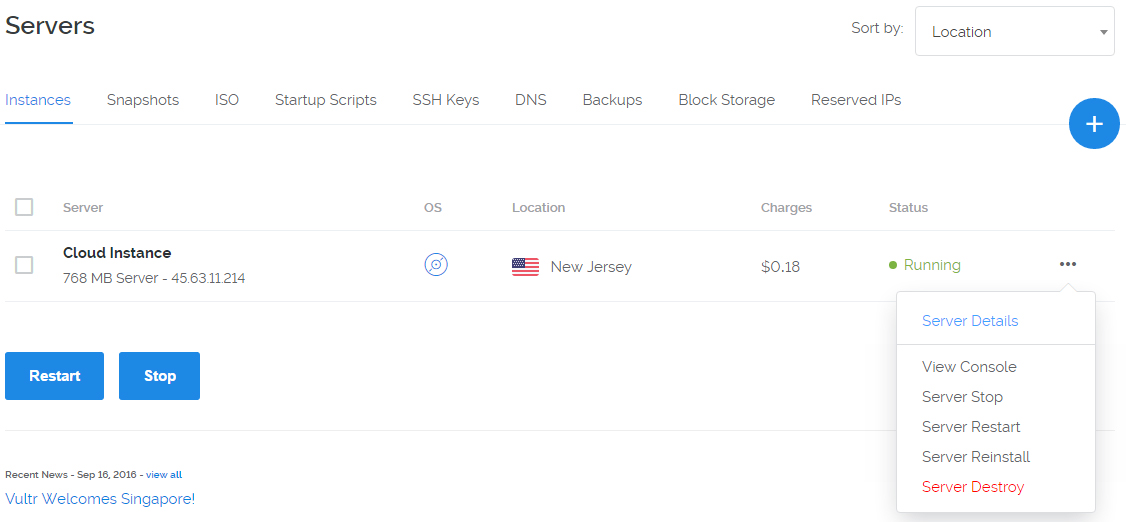This screenshot has width=1126, height=522.
Task: Choose View Console in the menu
Action: click(969, 367)
